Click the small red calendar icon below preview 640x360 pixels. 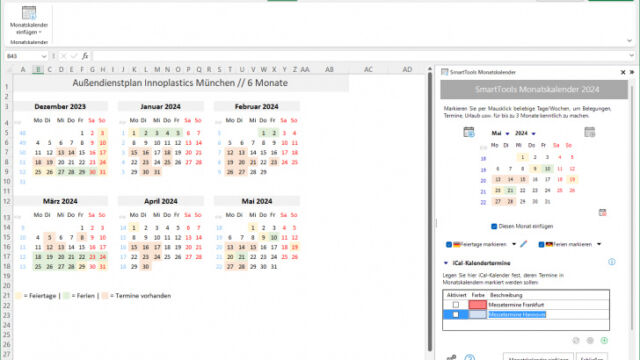pyautogui.click(x=602, y=213)
